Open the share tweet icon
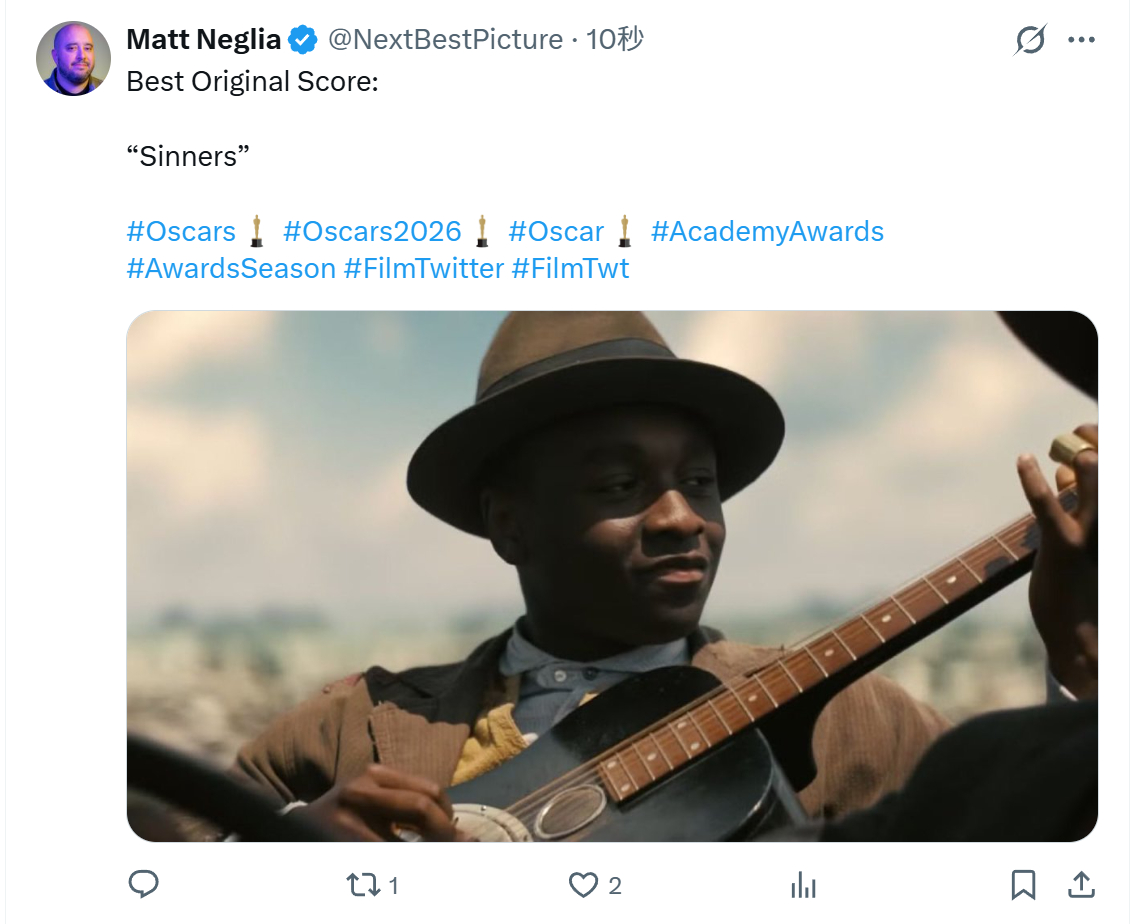 (1080, 884)
